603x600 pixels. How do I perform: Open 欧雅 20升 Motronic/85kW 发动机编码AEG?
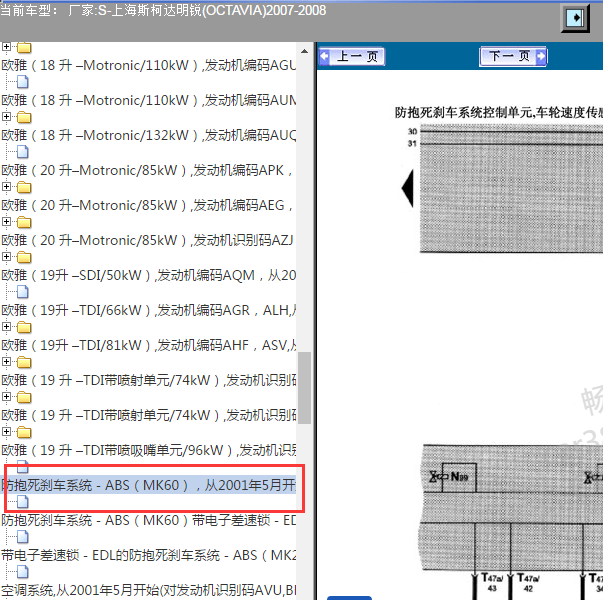coord(148,205)
